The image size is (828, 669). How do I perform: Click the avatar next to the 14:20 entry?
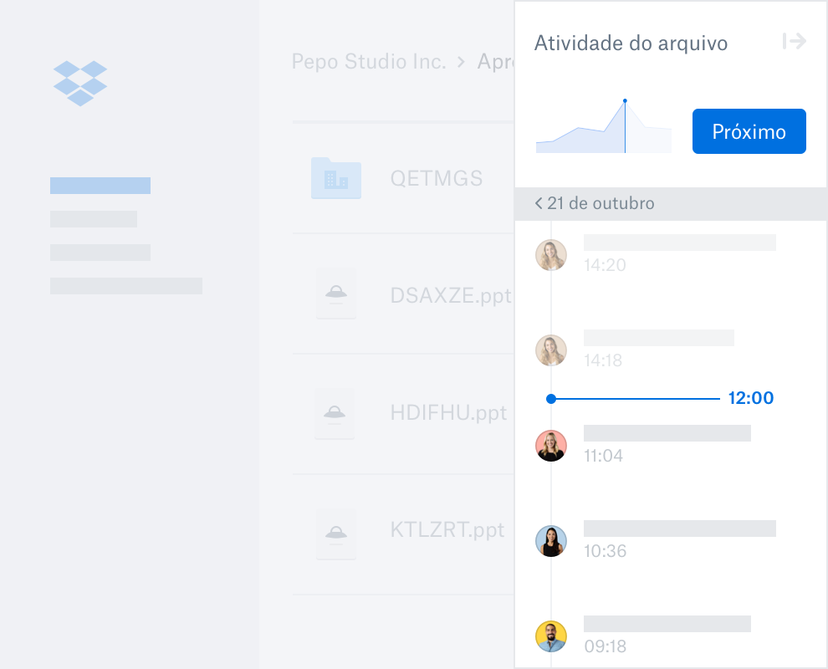click(x=551, y=255)
